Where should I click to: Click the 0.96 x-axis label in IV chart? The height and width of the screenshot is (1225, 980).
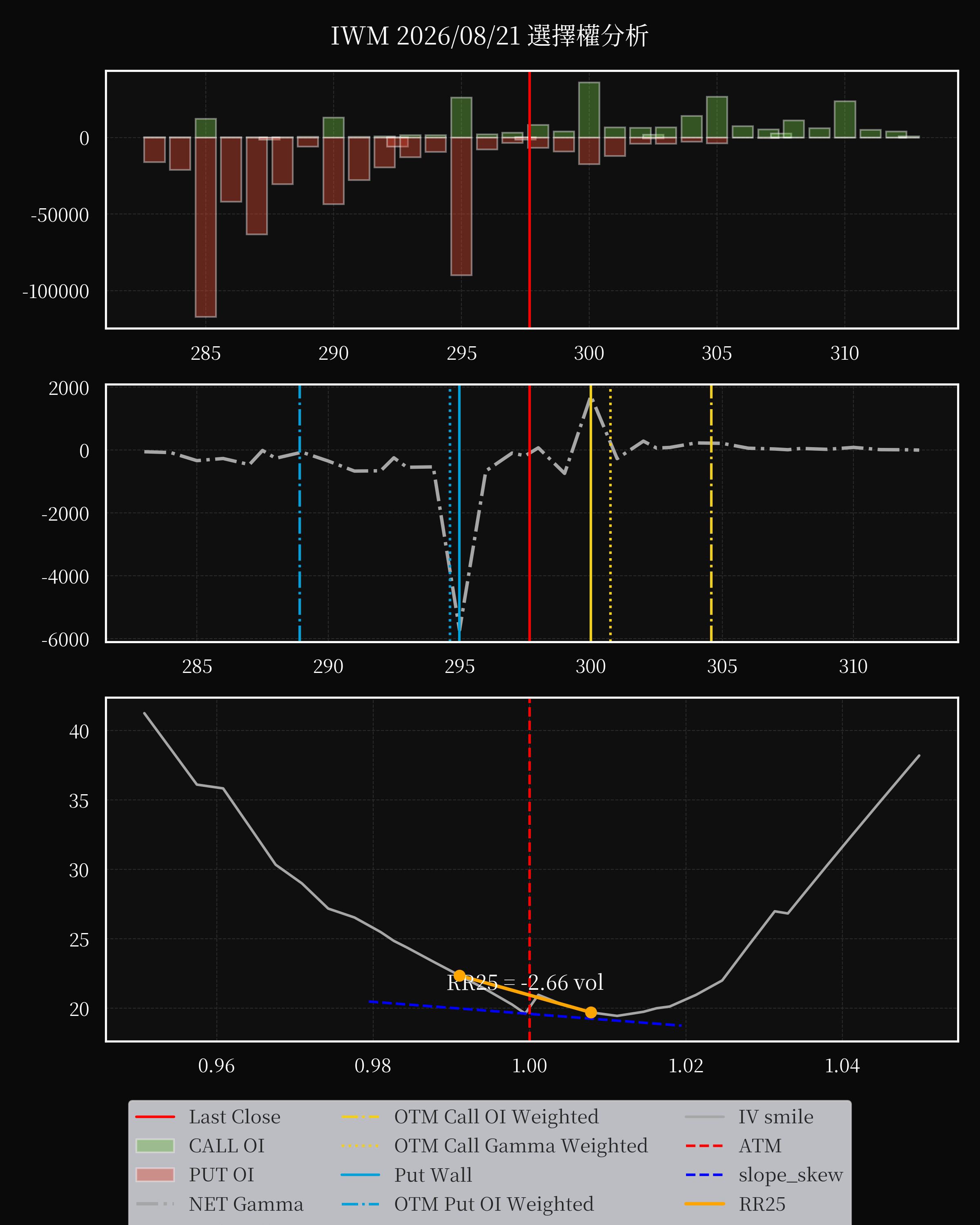tap(216, 1065)
